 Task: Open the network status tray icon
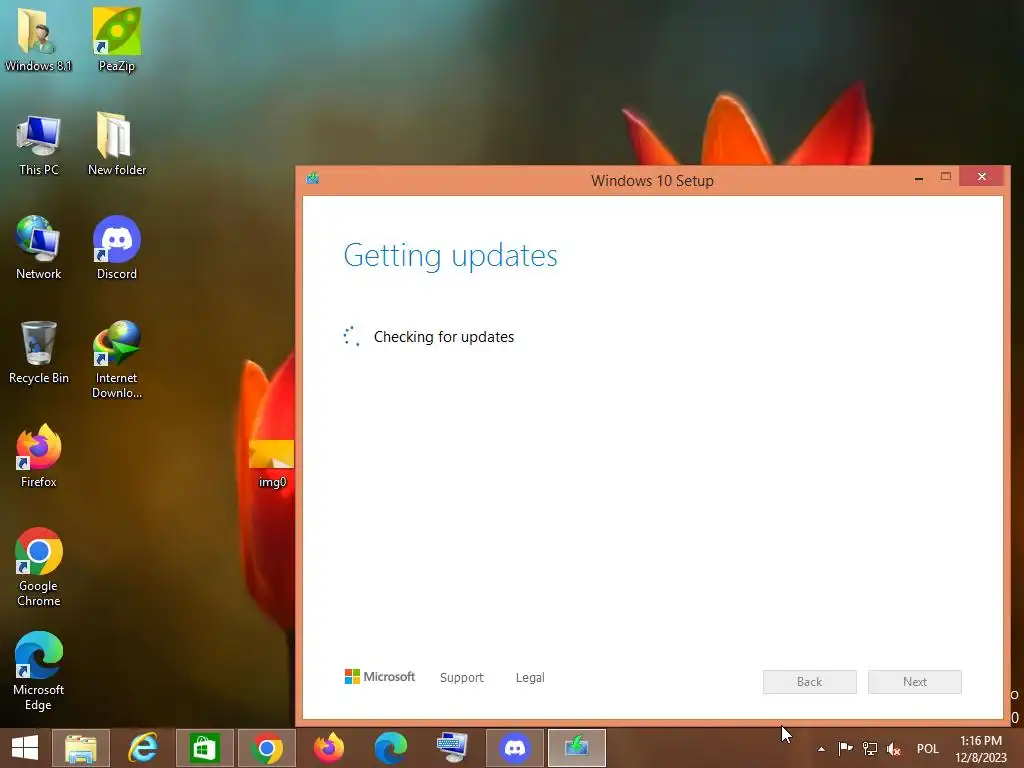pyautogui.click(x=870, y=748)
